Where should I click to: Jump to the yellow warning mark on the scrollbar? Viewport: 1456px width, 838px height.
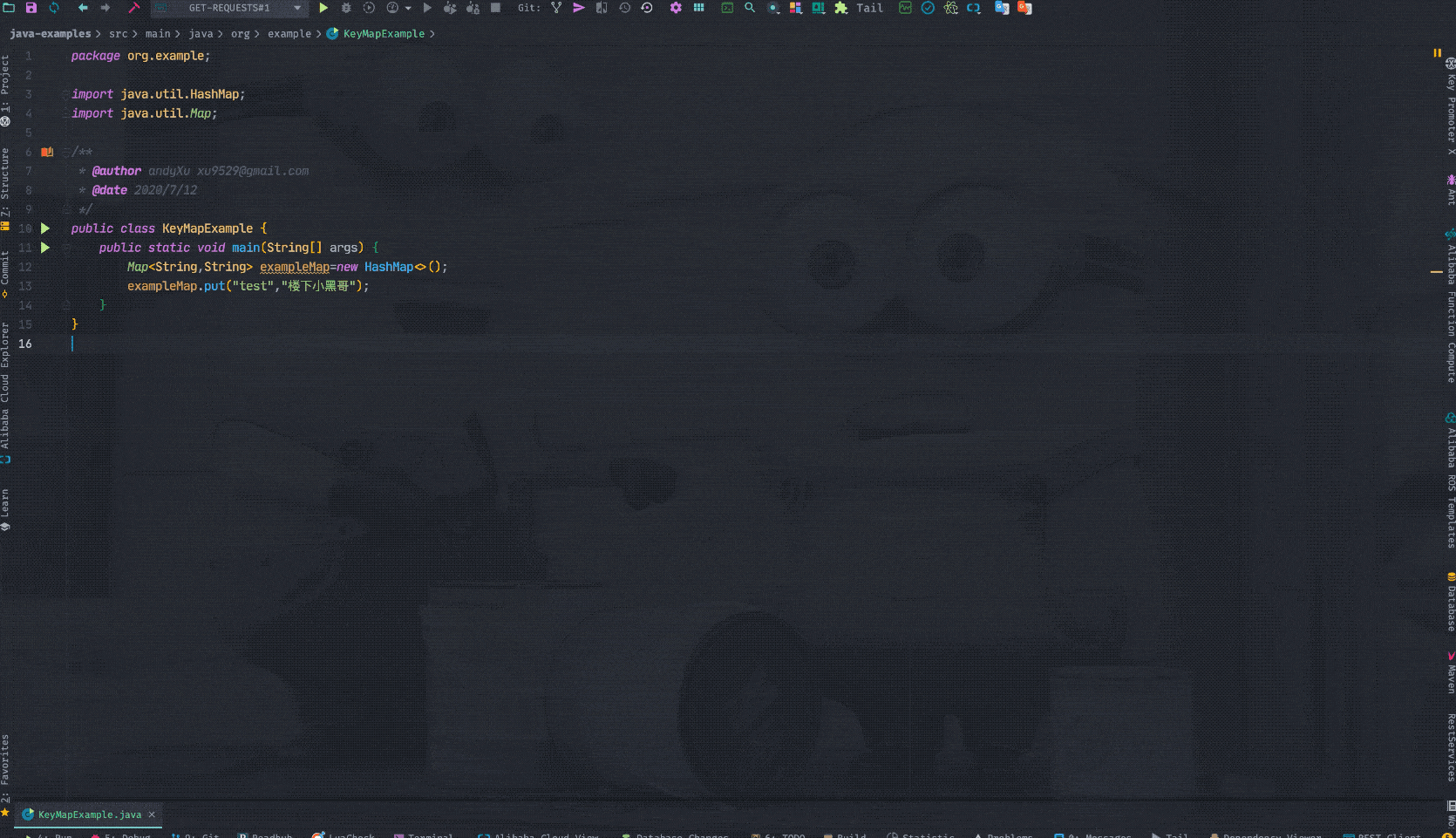tap(1436, 272)
